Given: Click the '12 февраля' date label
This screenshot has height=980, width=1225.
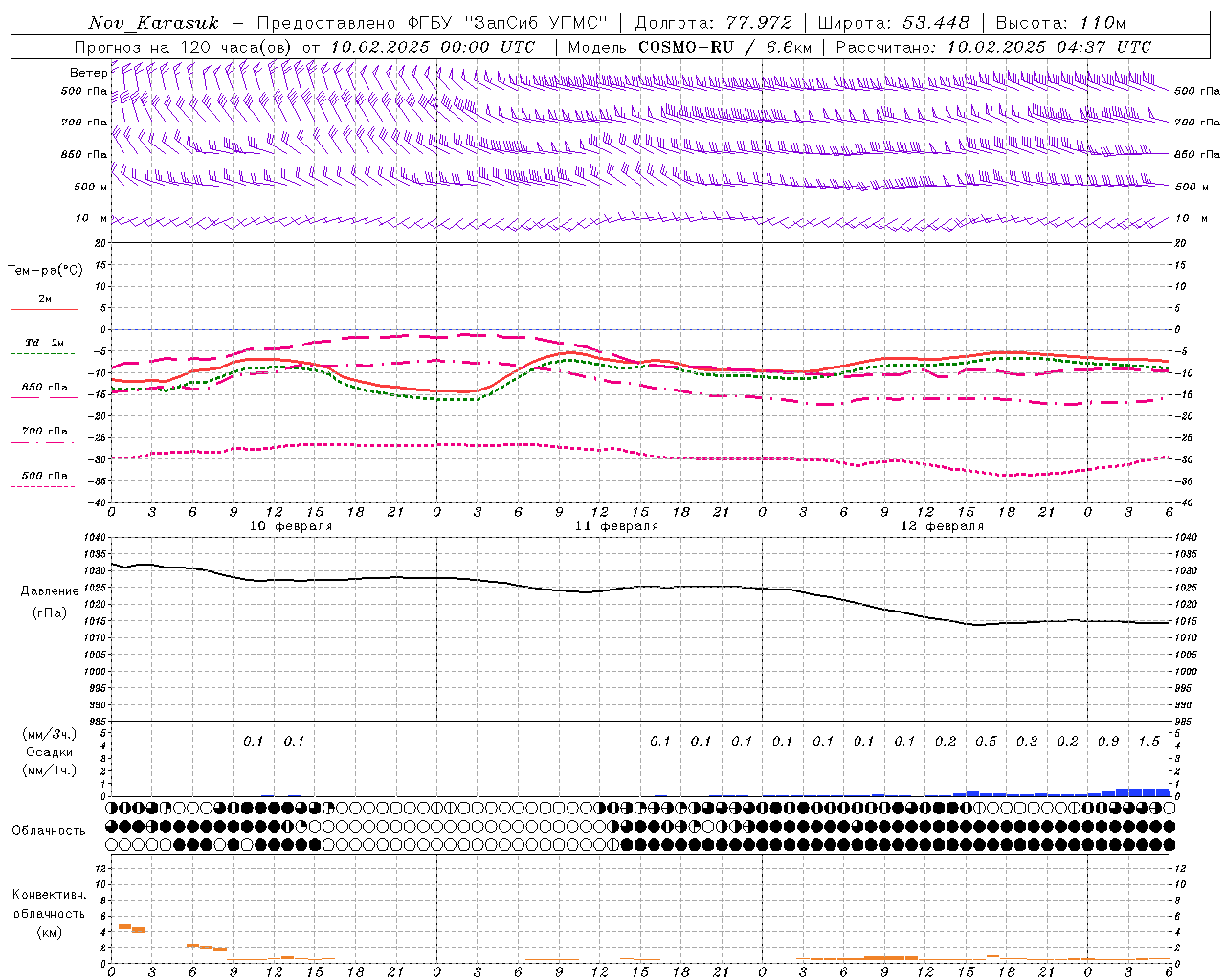Looking at the screenshot, I should point(942,526).
